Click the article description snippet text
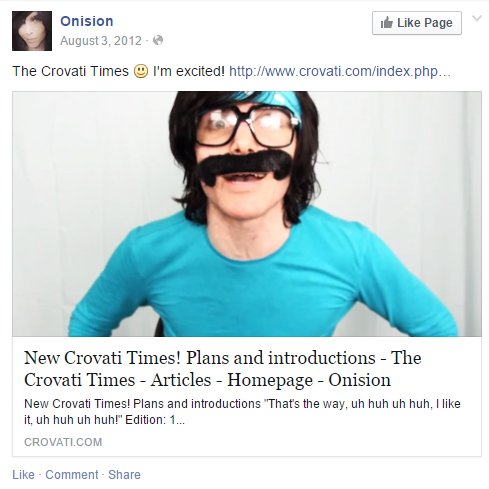The height and width of the screenshot is (489, 489). coord(242,412)
